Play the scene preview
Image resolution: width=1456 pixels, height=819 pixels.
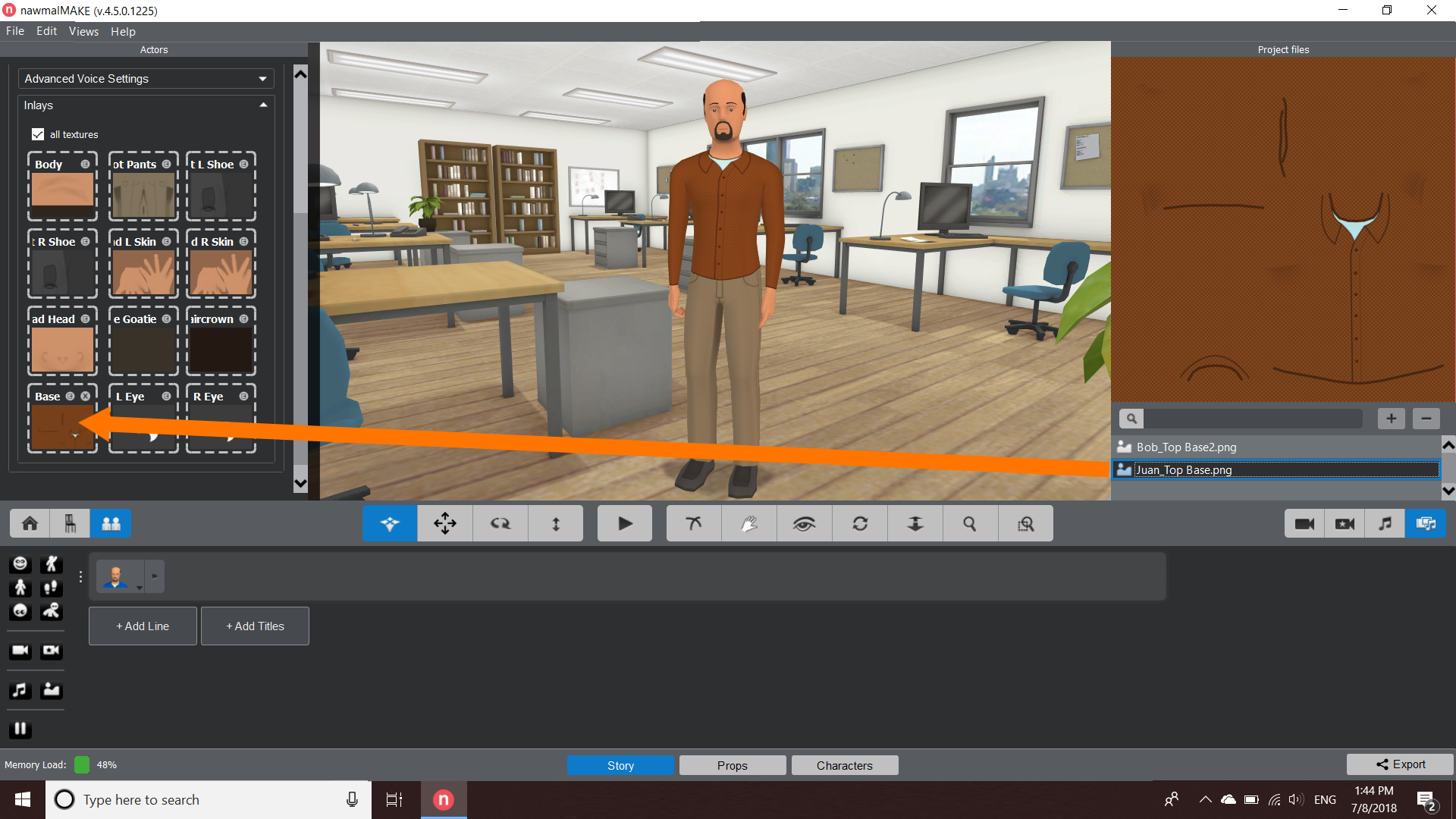[x=625, y=523]
